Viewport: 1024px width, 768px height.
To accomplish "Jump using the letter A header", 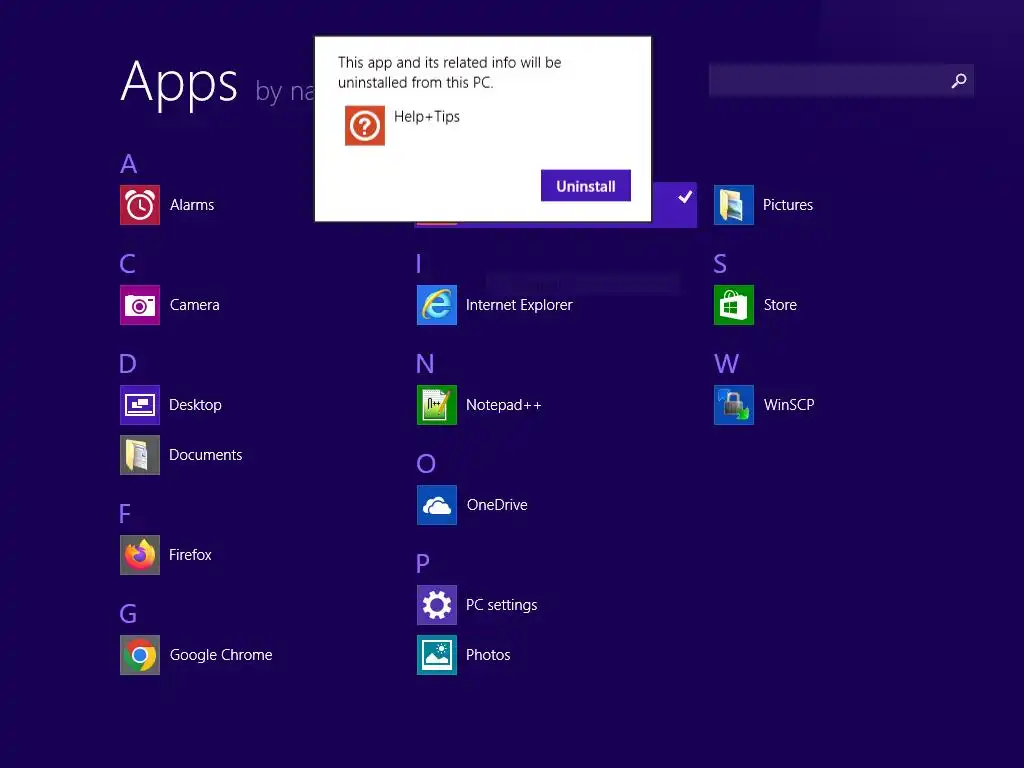I will [129, 164].
